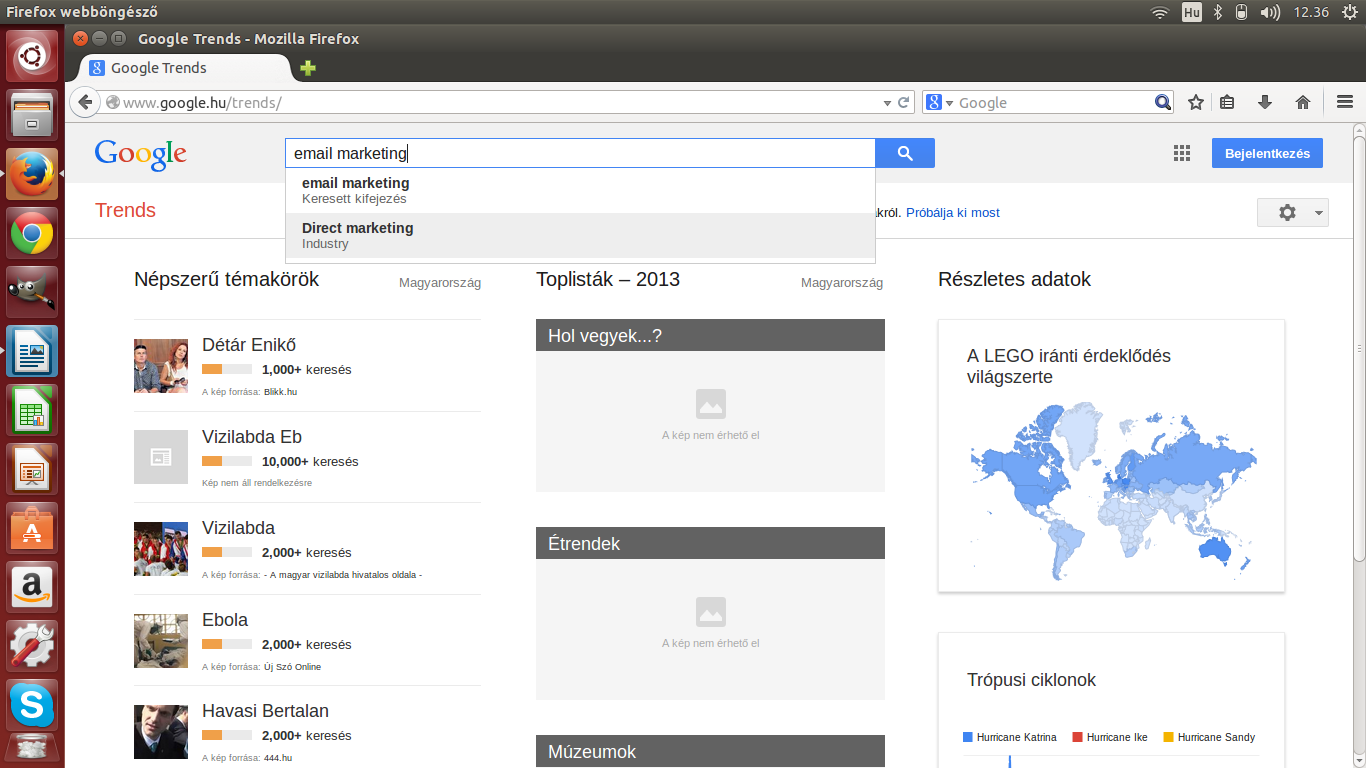Click the Google logo
Screen dimensions: 1366x768
tap(141, 154)
